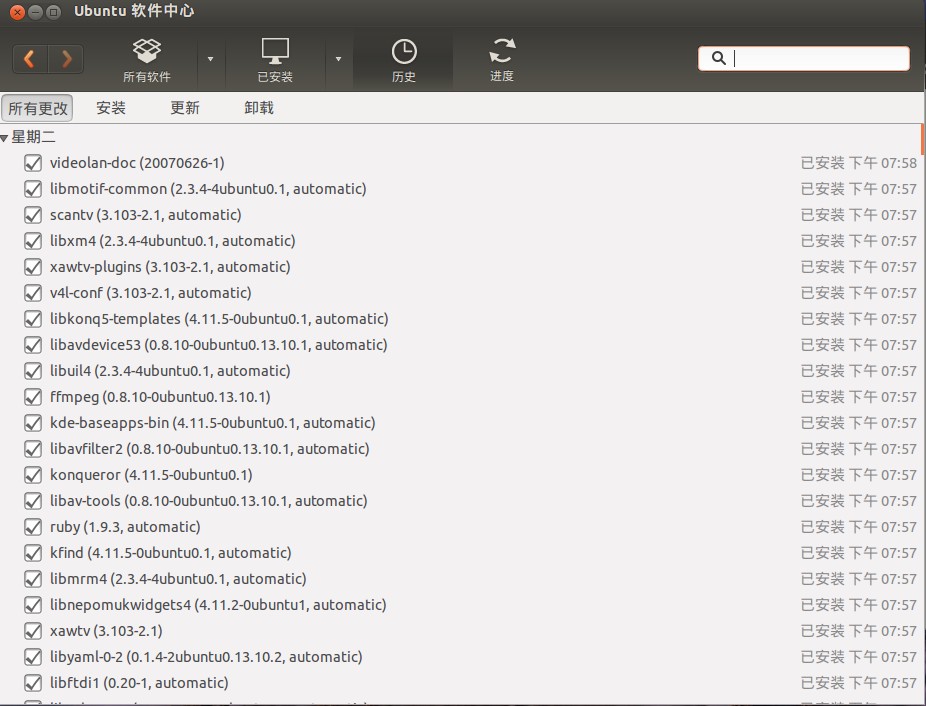926x706 pixels.
Task: Select the text videolan-doc (20070626-1)
Action: point(137,163)
